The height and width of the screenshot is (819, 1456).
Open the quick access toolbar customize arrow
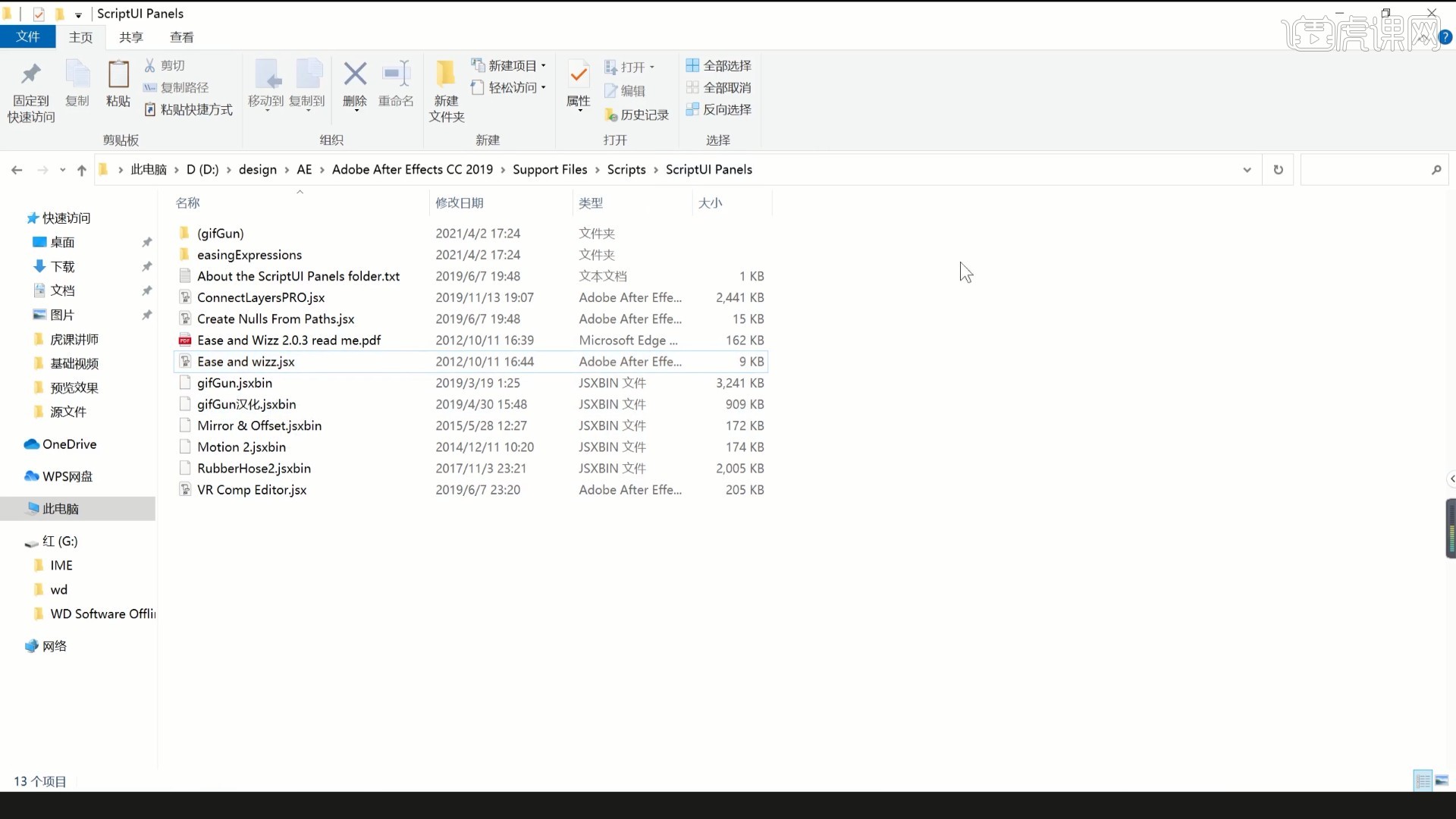(78, 14)
